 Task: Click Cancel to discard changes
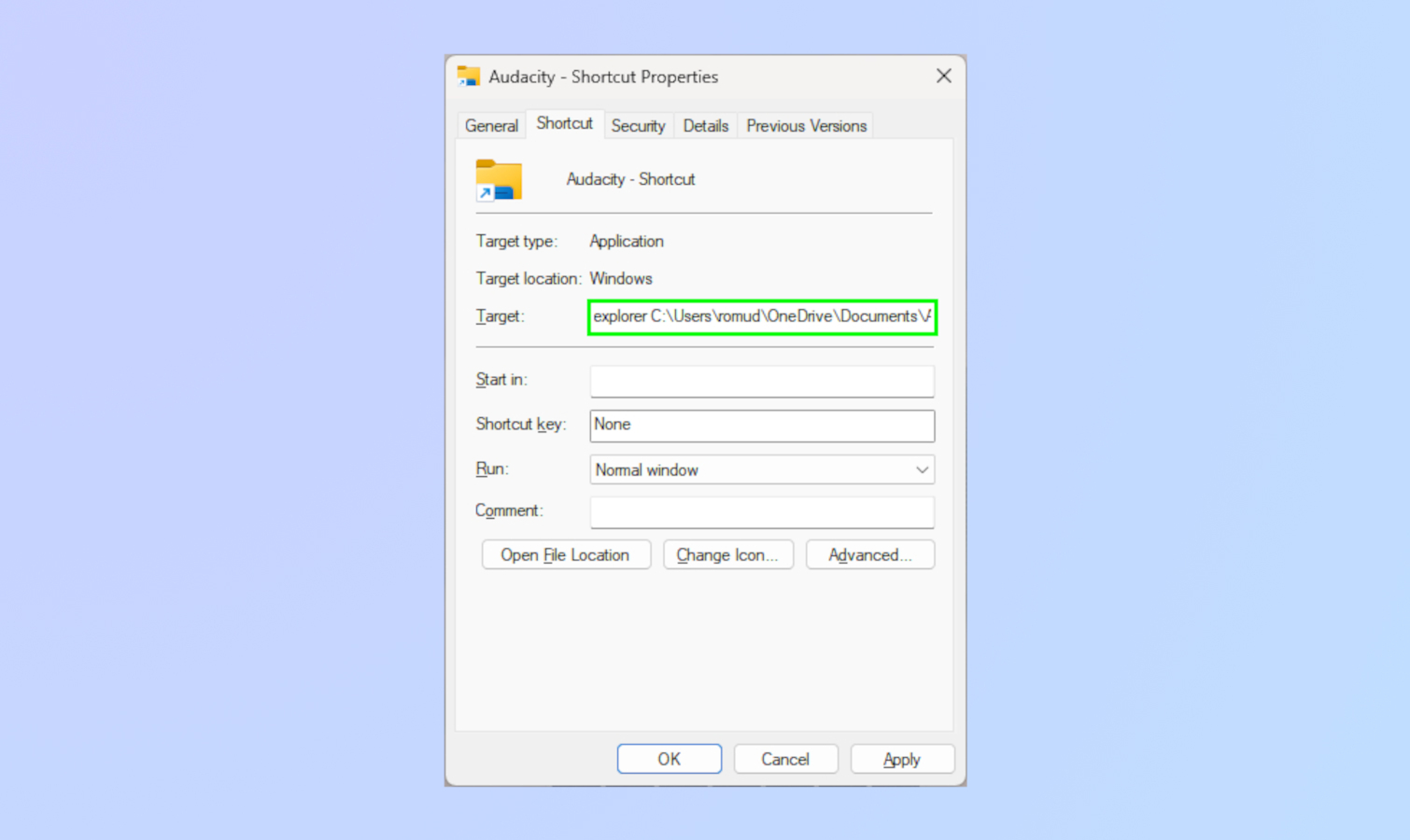(785, 759)
